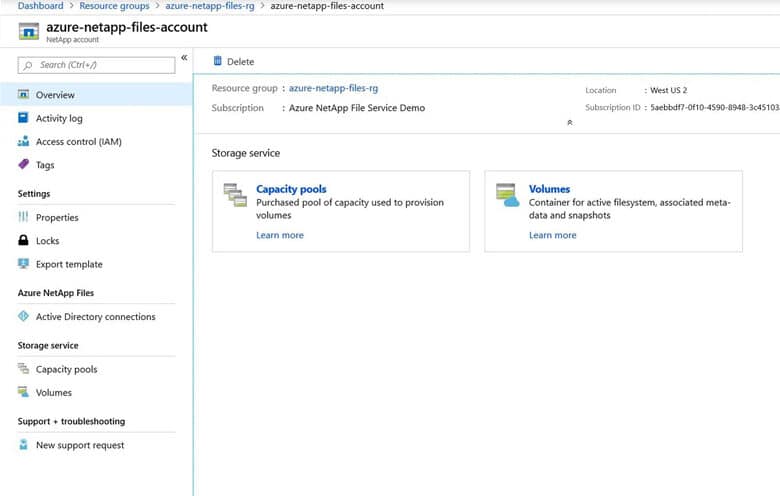
Task: Open azure-netapp-files-rg breadcrumb link
Action: point(209,6)
